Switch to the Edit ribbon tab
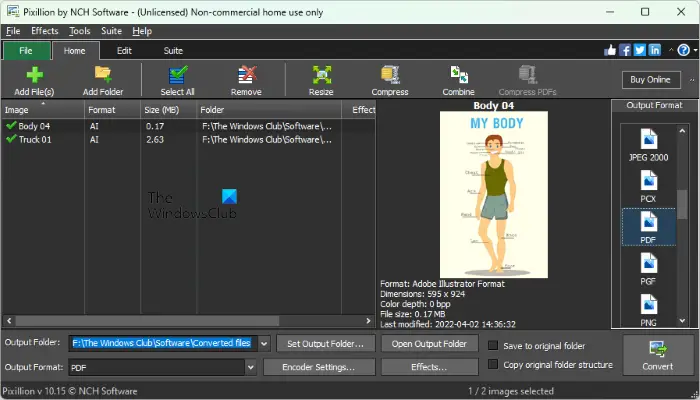 click(x=124, y=51)
